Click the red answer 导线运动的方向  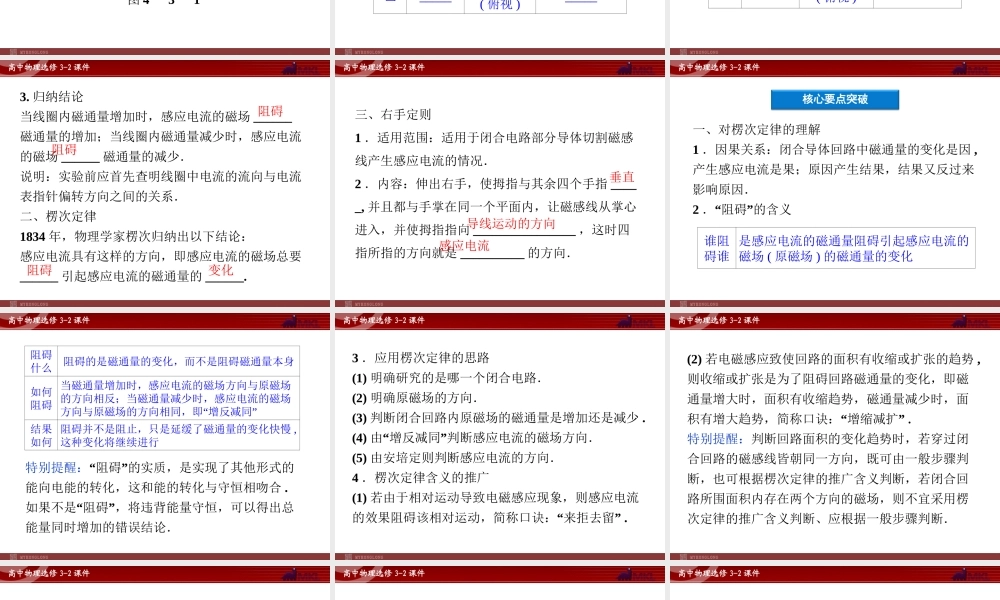[x=511, y=224]
